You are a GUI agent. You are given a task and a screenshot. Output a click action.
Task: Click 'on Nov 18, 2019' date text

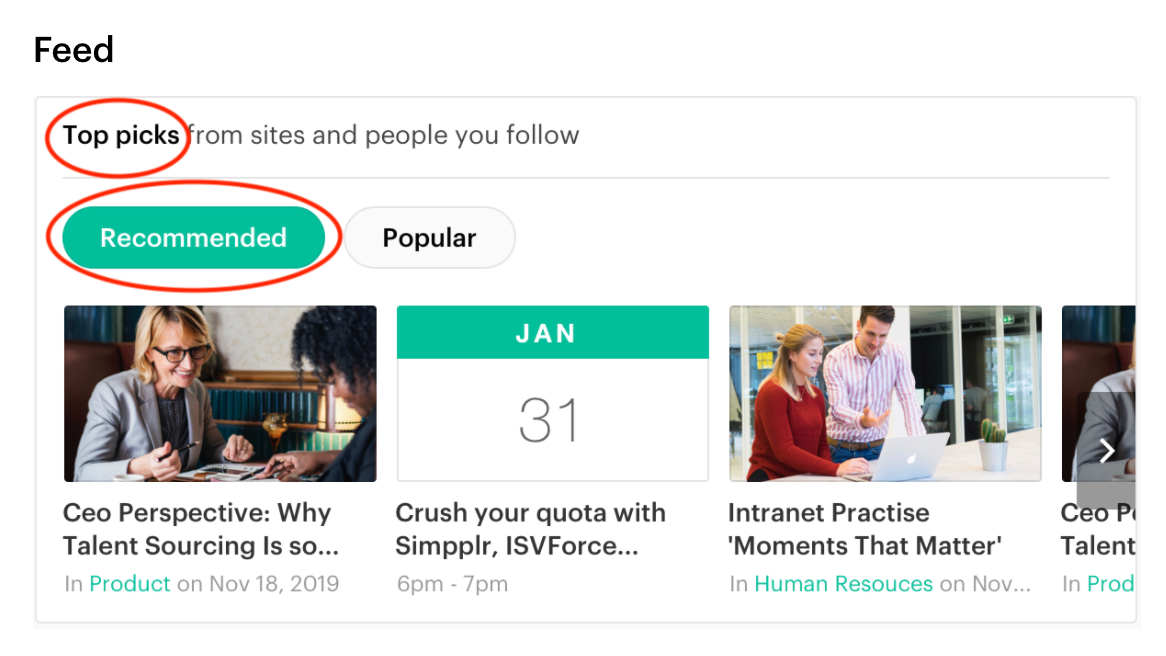pos(257,584)
